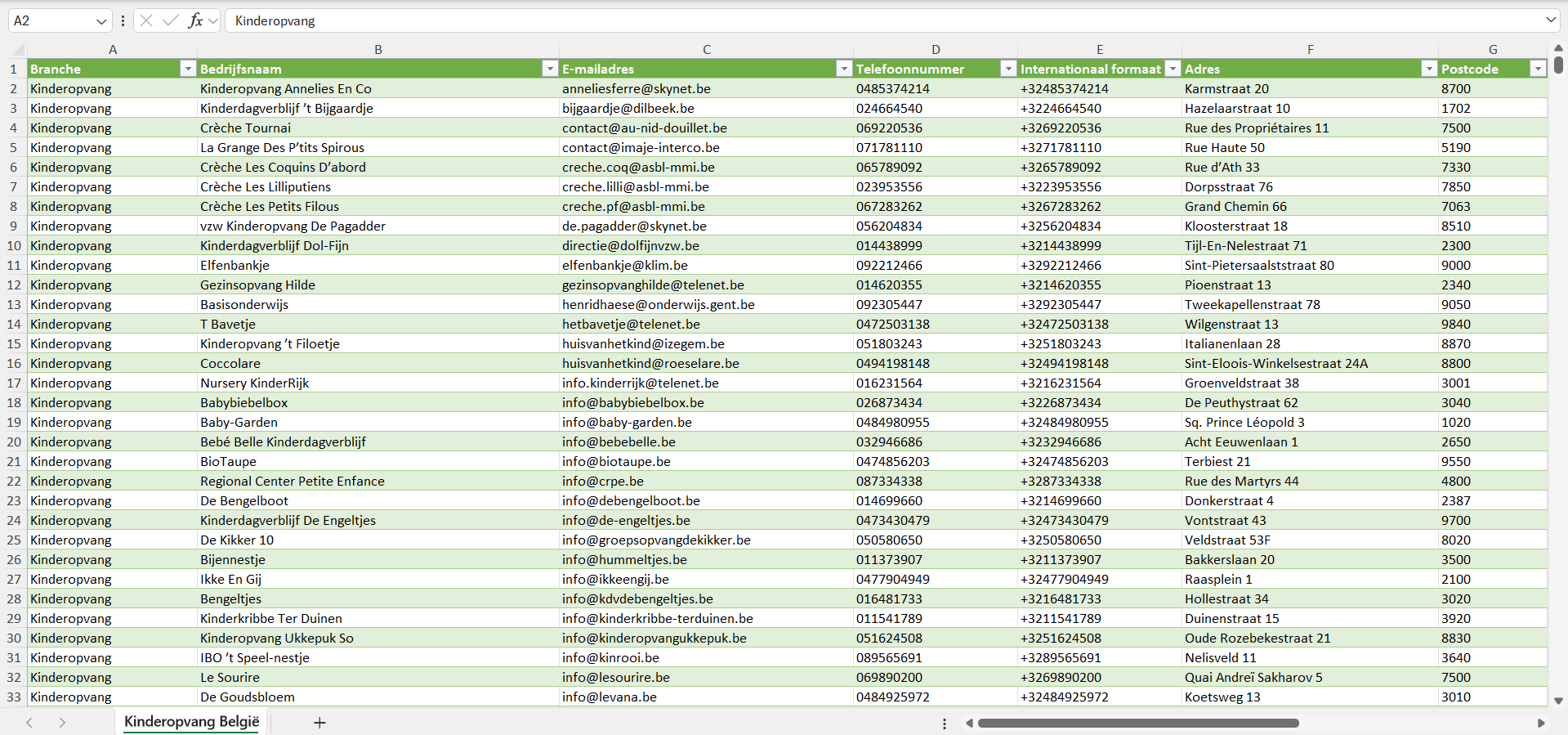
Task: Click the next sheet navigation arrow
Action: [x=62, y=723]
